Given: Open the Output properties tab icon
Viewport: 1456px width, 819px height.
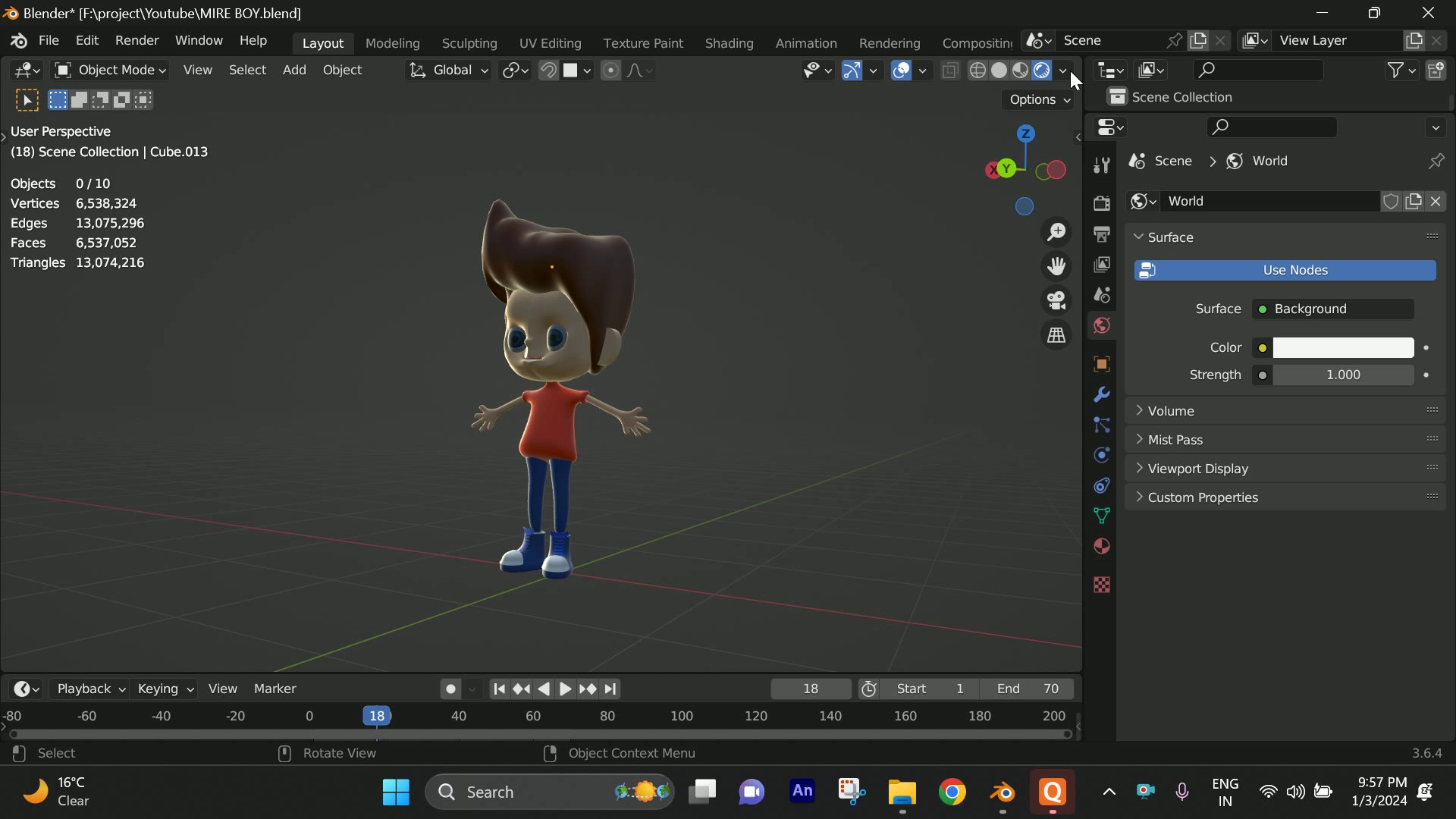Looking at the screenshot, I should [x=1102, y=234].
